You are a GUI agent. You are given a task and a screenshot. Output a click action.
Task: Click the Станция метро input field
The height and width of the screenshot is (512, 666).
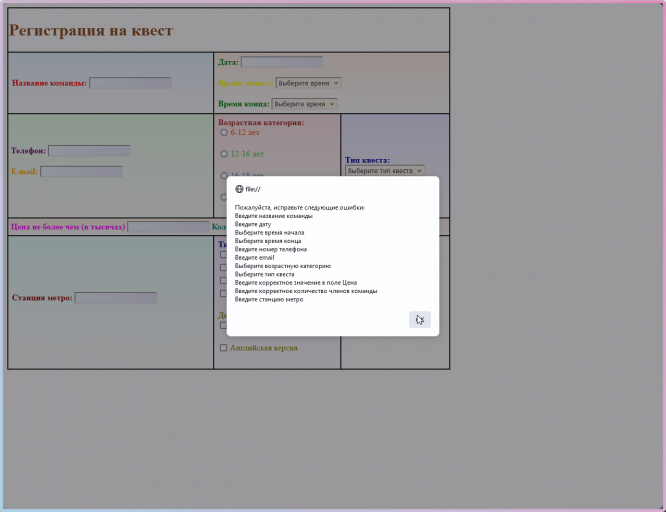coord(116,298)
